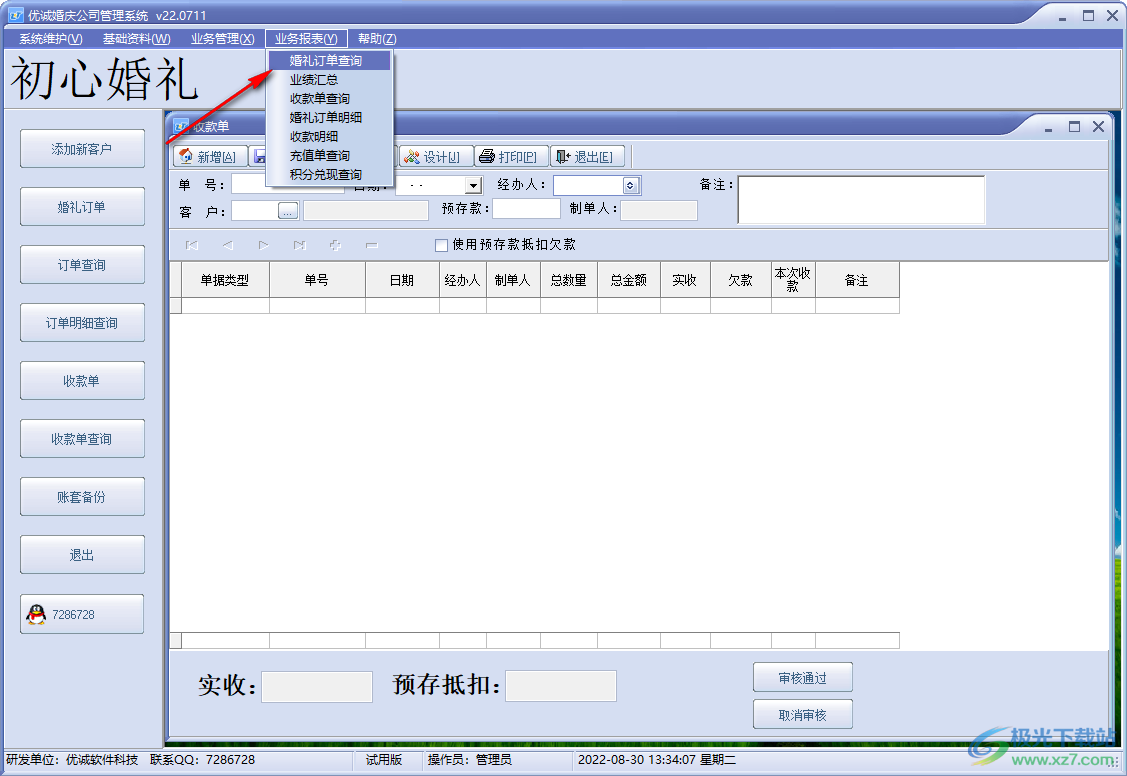Click the 收款单查询 sidebar button
The image size is (1127, 776).
click(82, 439)
